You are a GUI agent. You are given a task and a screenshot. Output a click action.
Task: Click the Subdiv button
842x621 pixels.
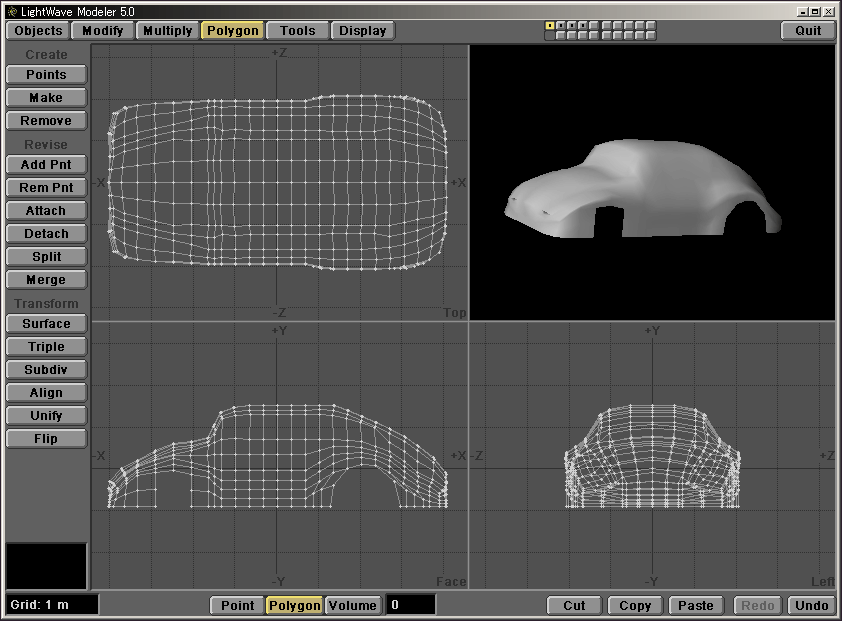pos(46,370)
